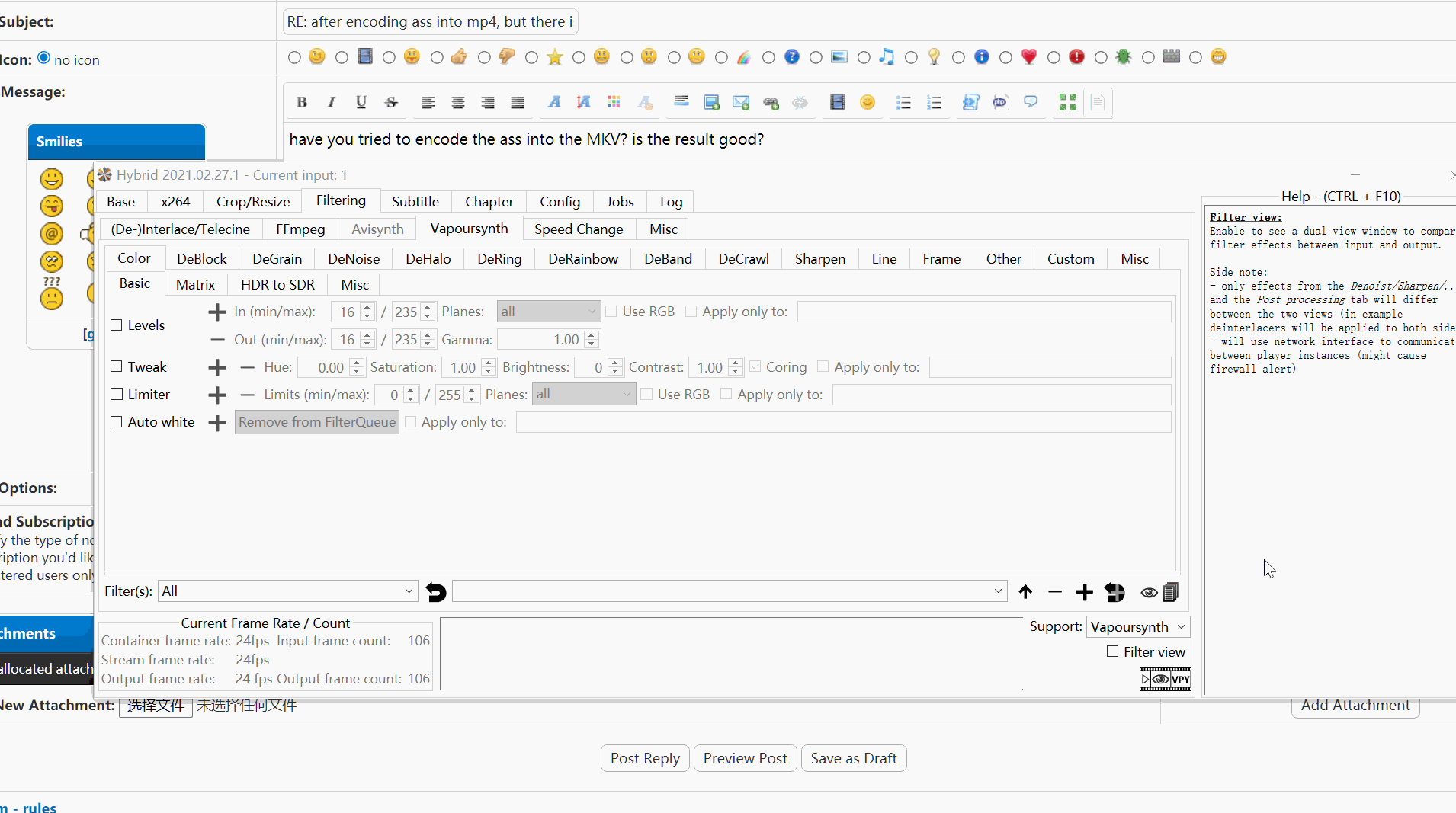Screen dimensions: 1456x813
Task: Click the Subject text field
Action: pos(431,22)
